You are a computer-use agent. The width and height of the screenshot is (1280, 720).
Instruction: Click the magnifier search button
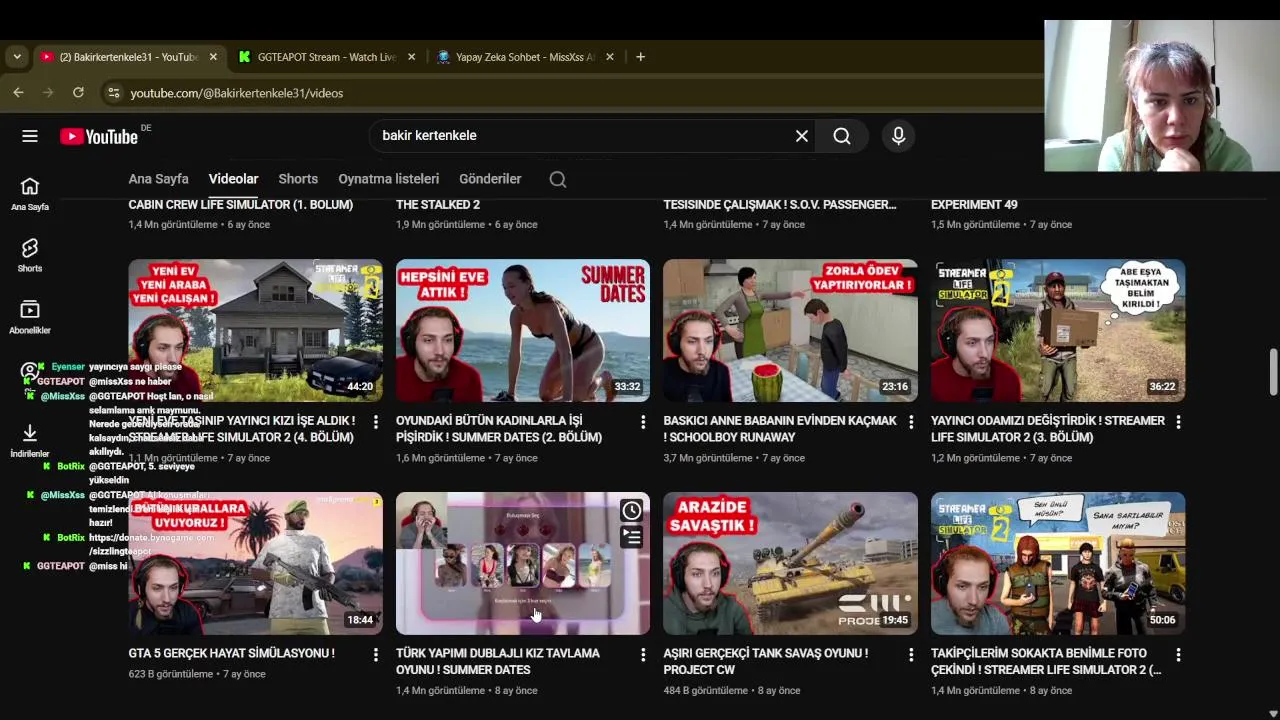842,136
